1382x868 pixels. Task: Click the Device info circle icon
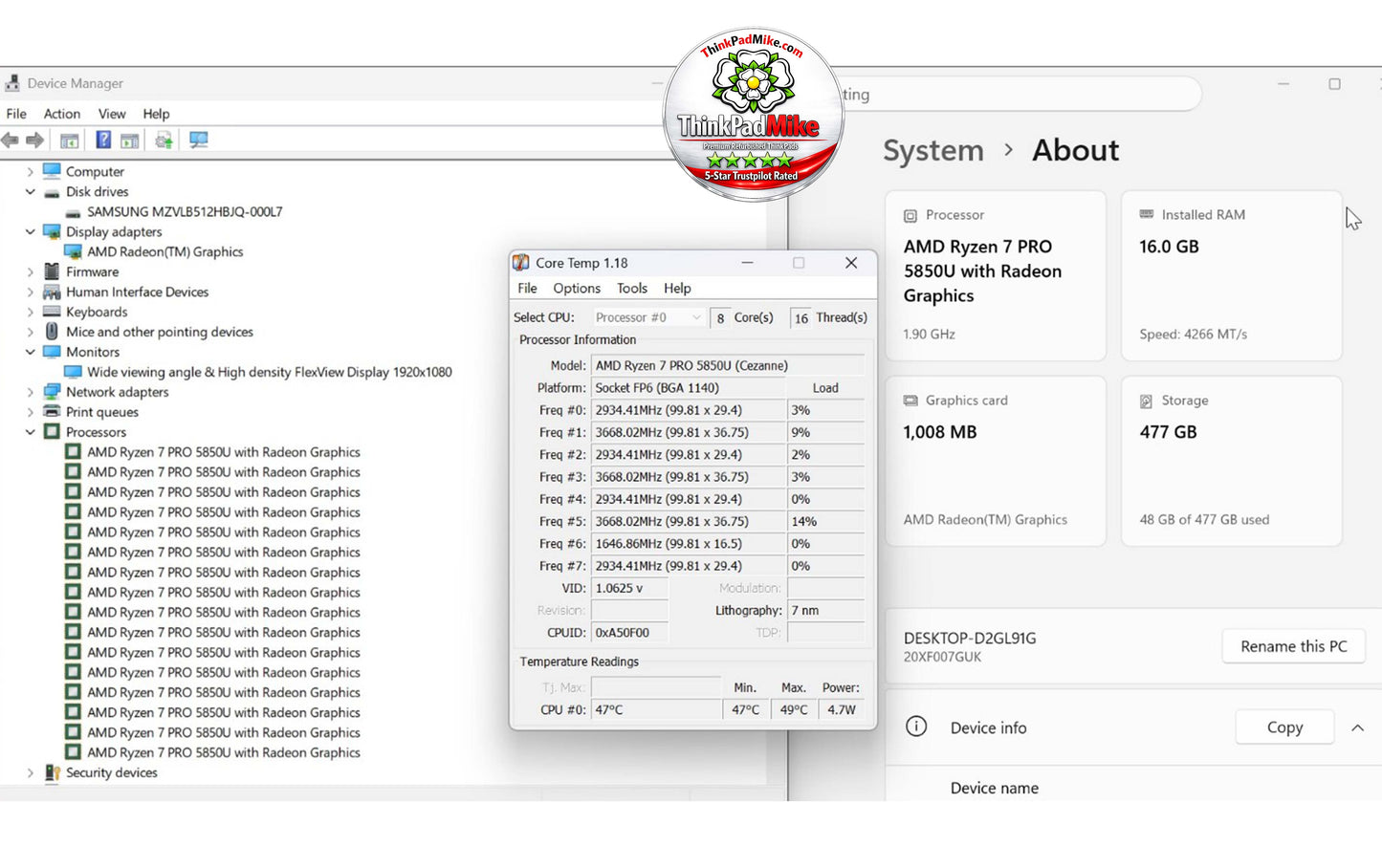[x=916, y=727]
